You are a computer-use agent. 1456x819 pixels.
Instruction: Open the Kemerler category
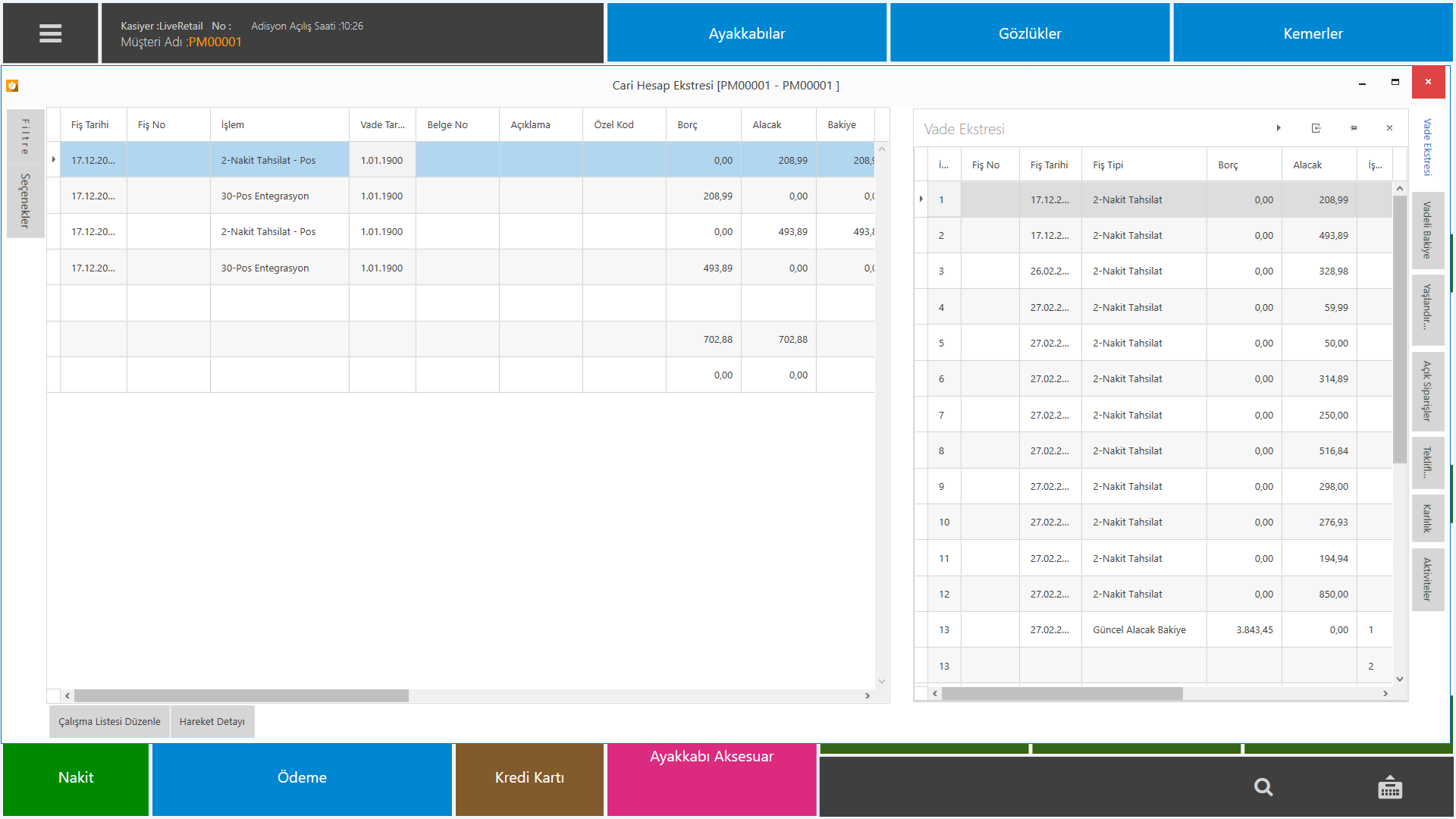click(x=1312, y=33)
